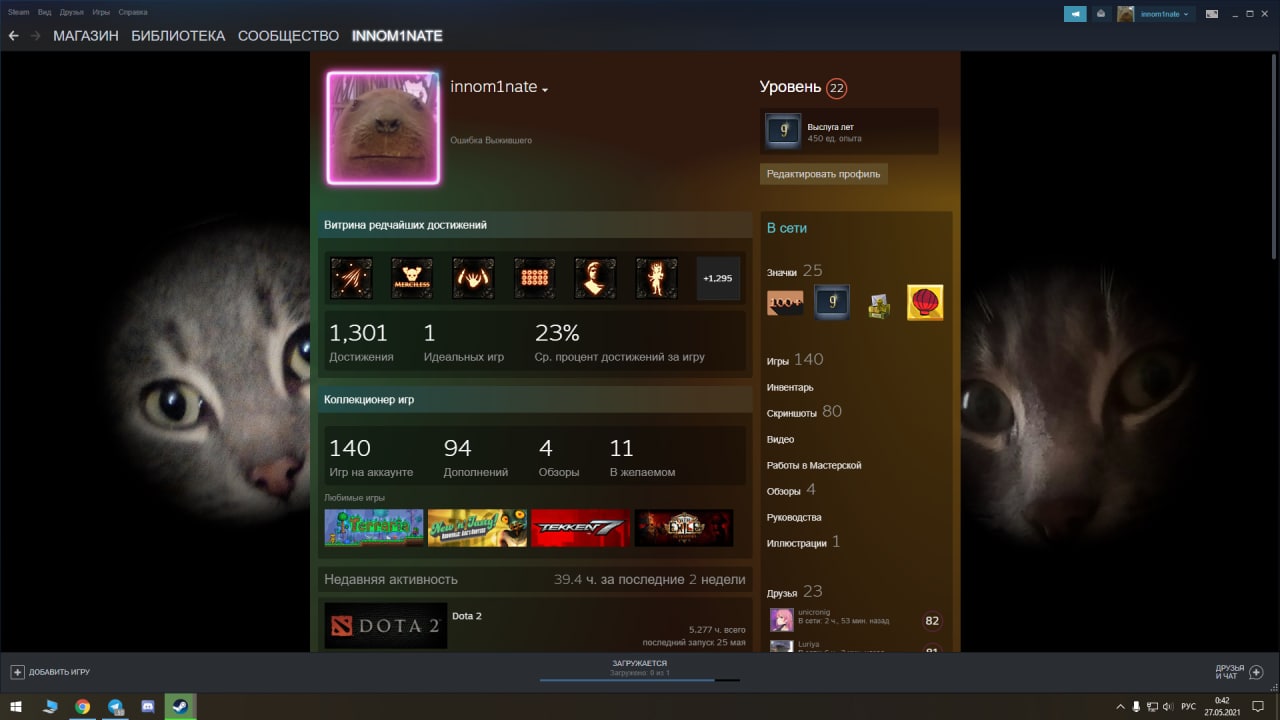1280x720 pixels.
Task: Open Google Chrome from the taskbar
Action: point(82,707)
